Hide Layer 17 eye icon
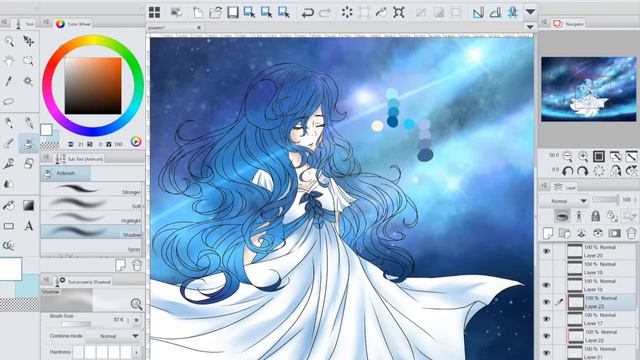This screenshot has width=640, height=360. tap(546, 319)
